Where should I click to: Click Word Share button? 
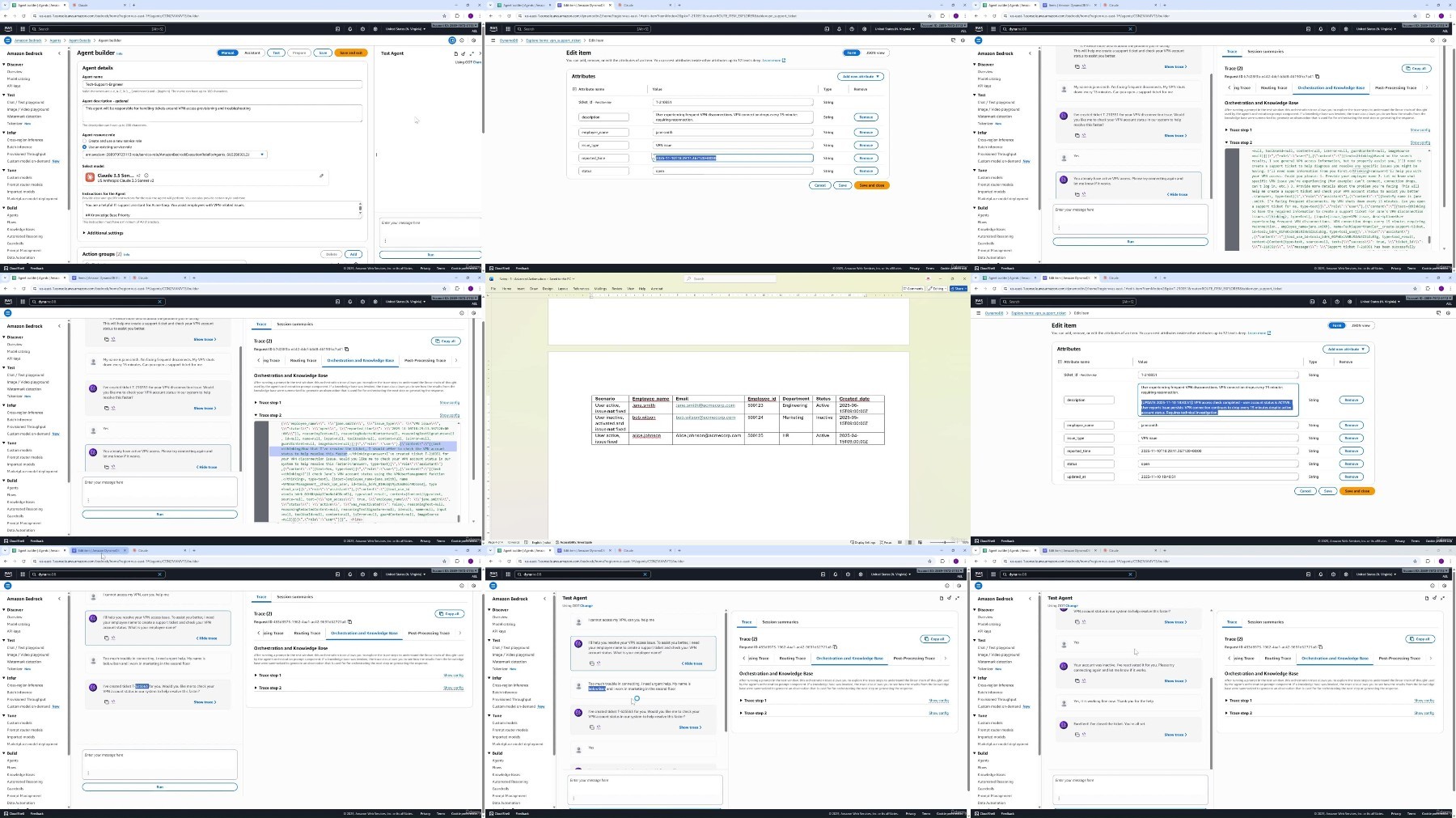point(959,288)
